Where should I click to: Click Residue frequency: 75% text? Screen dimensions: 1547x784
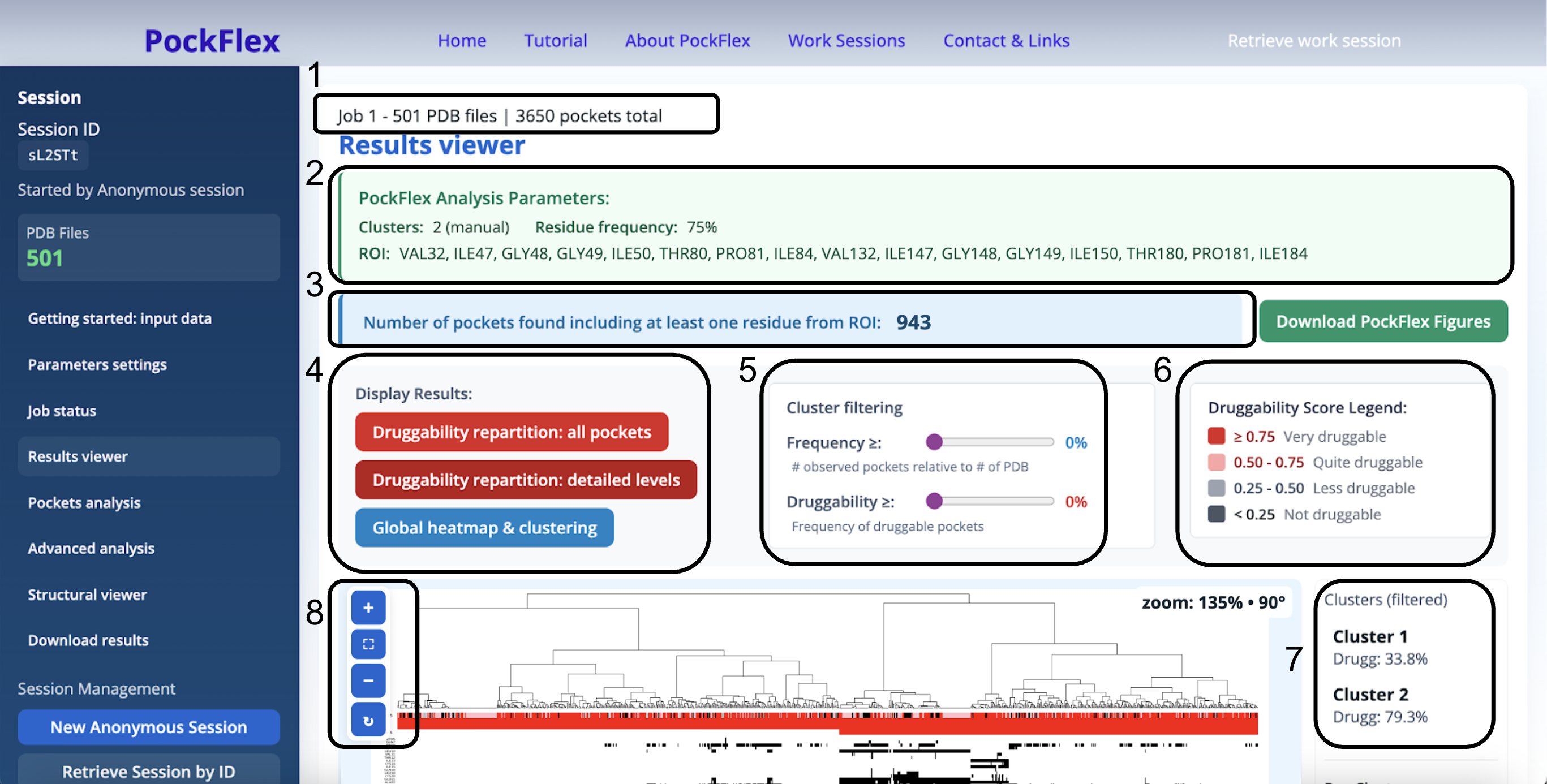tap(626, 227)
